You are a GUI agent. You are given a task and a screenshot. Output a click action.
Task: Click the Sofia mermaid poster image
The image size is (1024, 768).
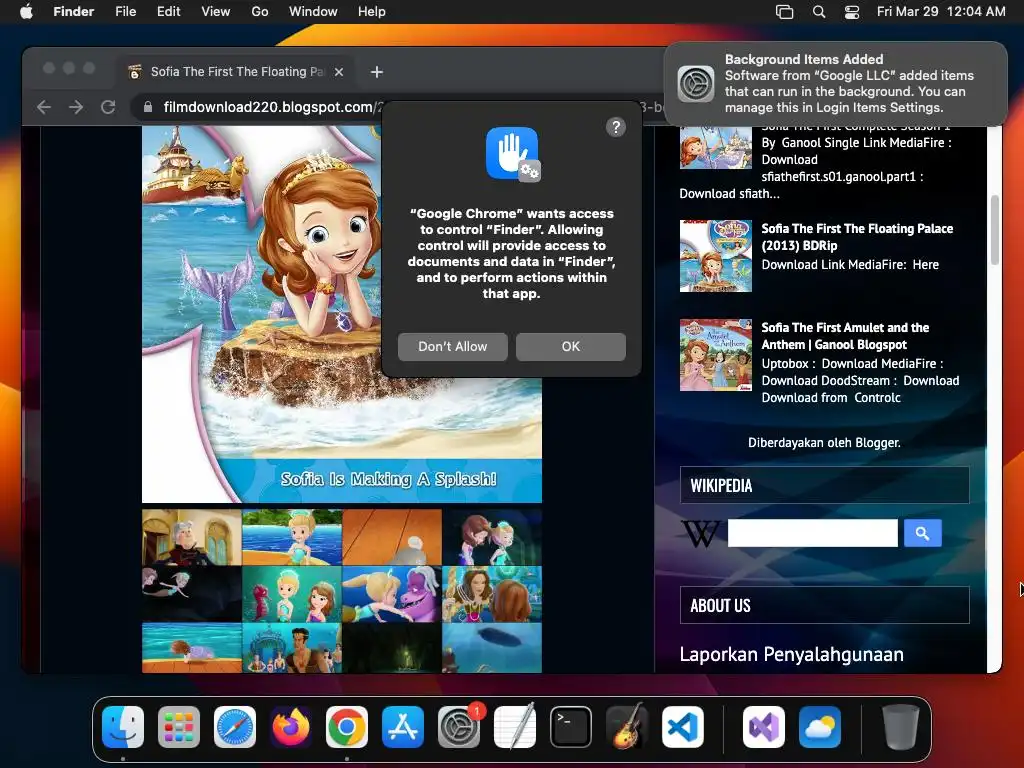342,314
